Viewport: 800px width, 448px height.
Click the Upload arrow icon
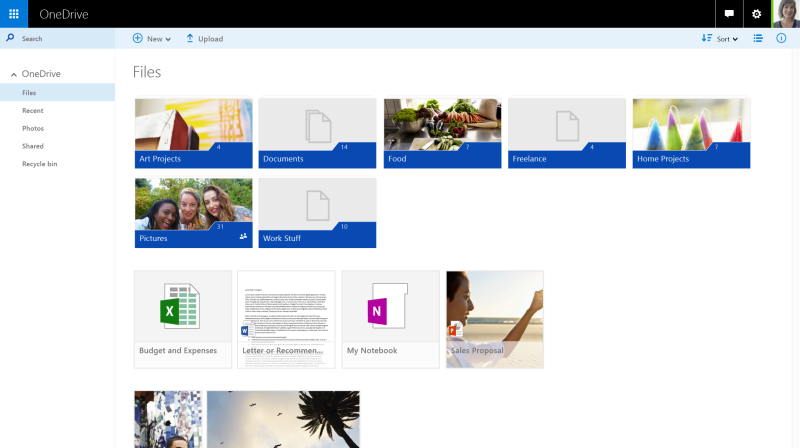tap(190, 38)
